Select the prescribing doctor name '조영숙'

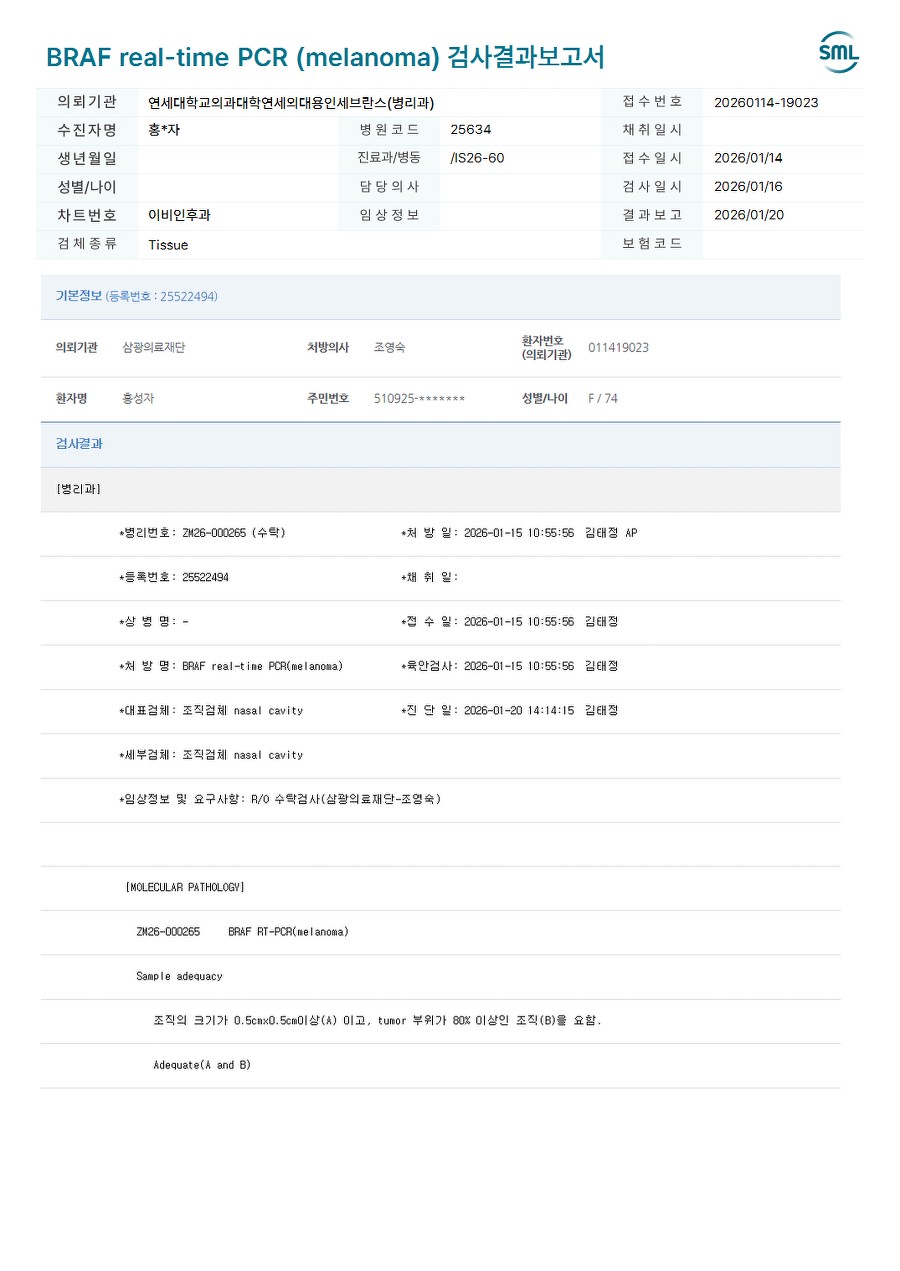coord(389,347)
